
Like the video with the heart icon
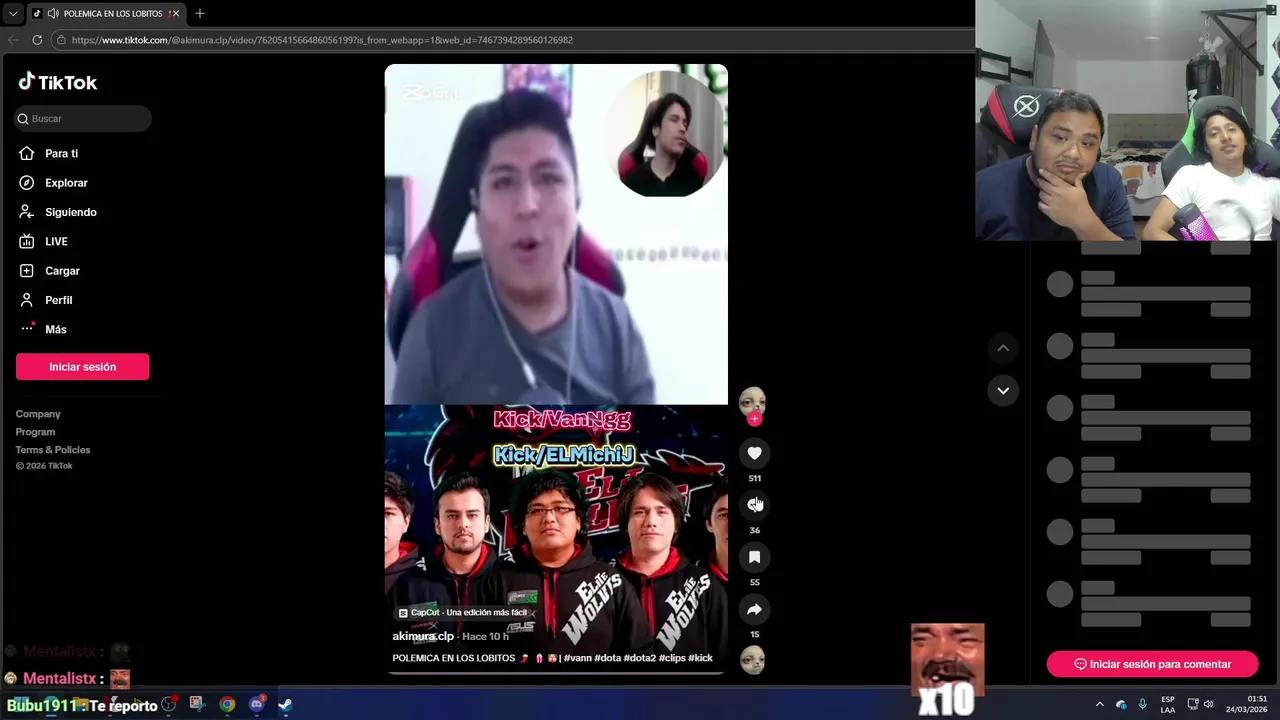(x=754, y=453)
